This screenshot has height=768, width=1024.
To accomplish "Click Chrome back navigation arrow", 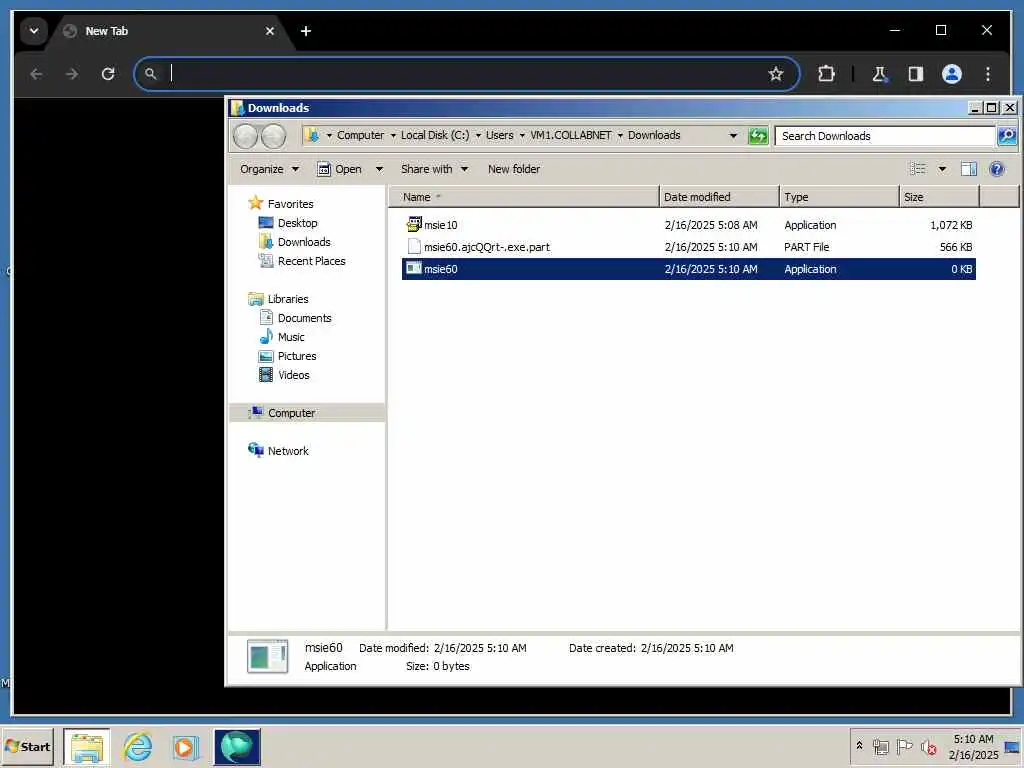I will tap(37, 74).
